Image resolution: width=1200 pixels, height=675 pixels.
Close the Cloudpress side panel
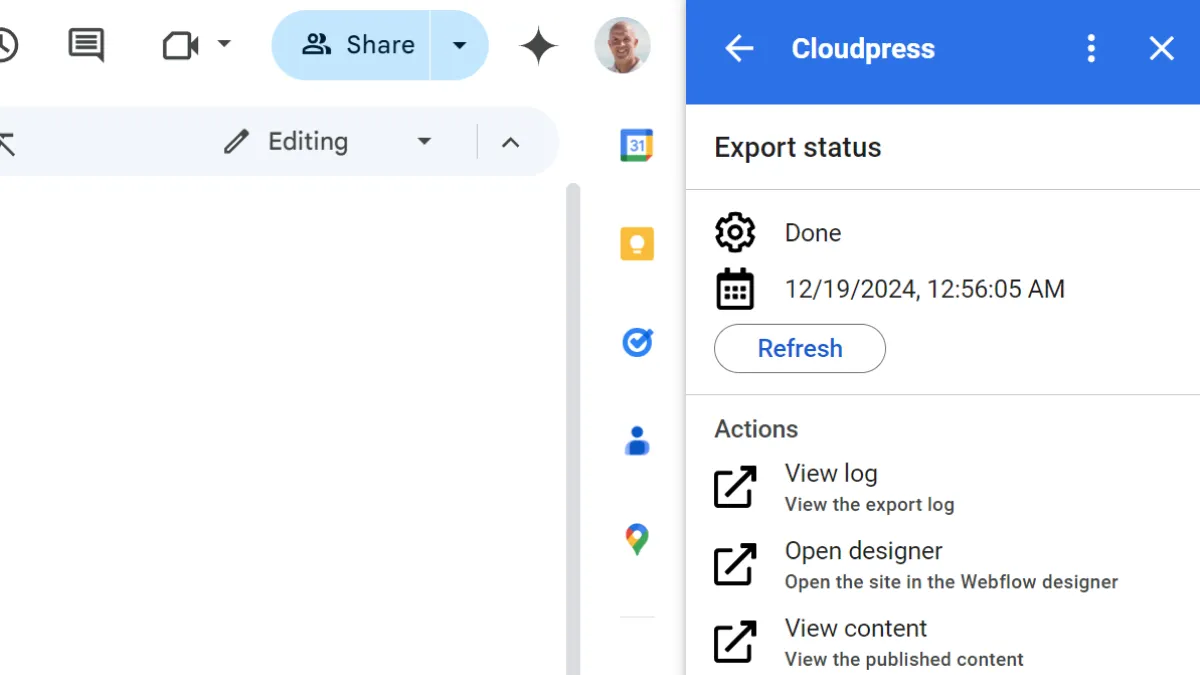tap(1161, 48)
